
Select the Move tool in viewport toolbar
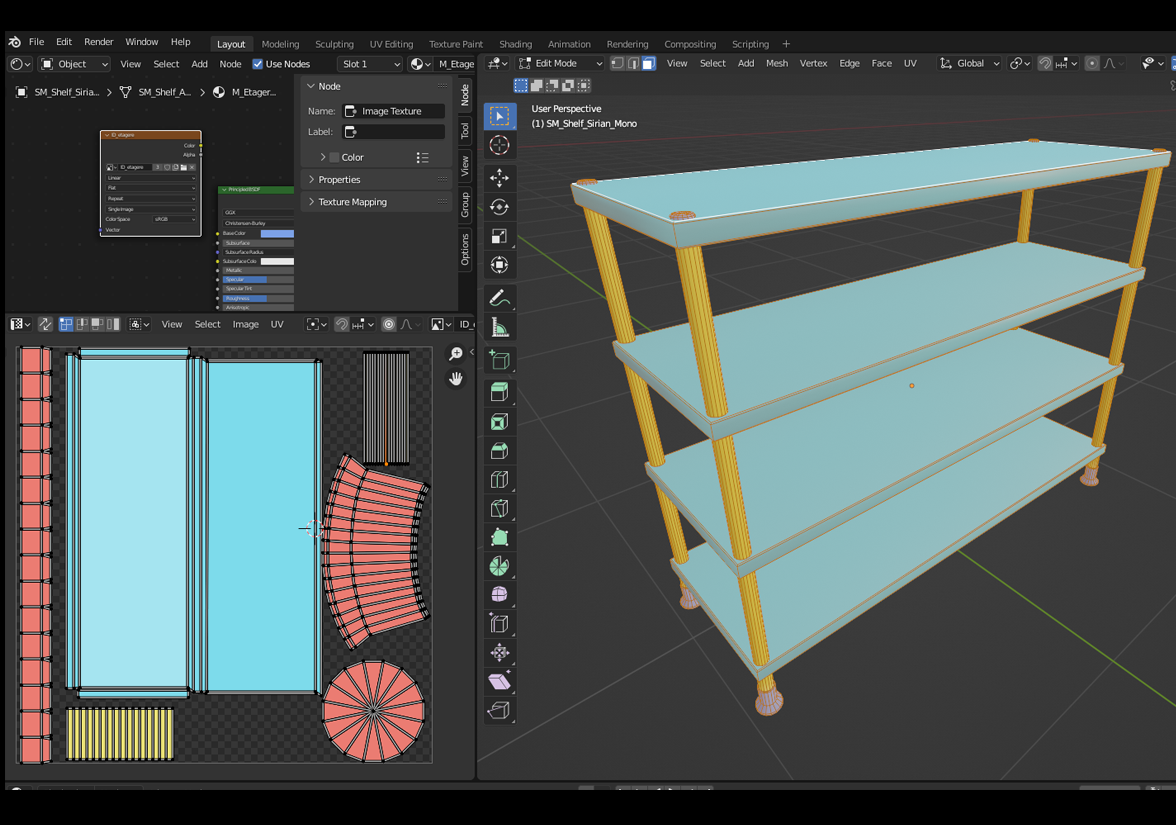499,178
